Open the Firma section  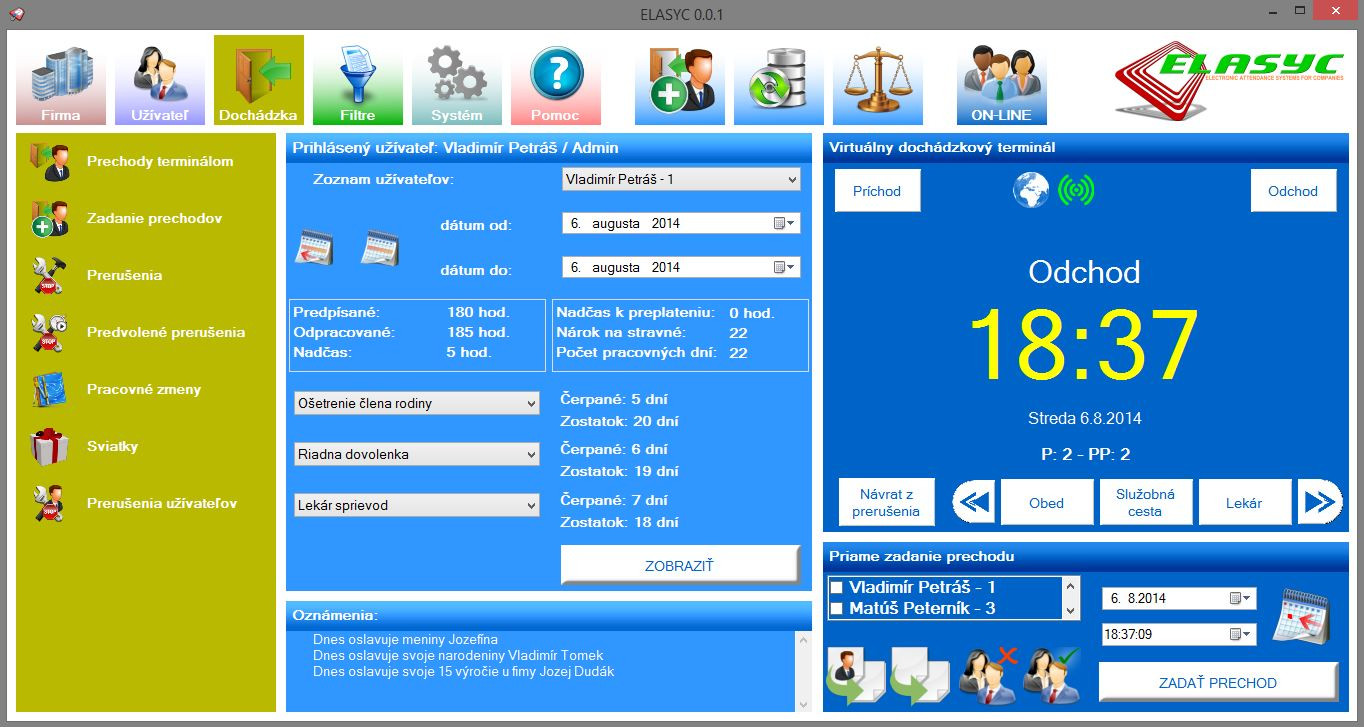61,81
